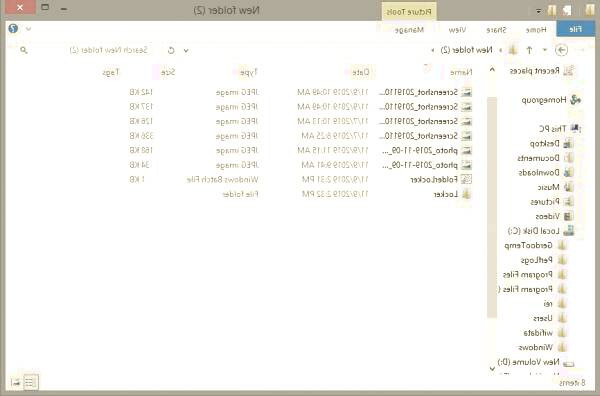Sort by the Size column header

coord(168,72)
